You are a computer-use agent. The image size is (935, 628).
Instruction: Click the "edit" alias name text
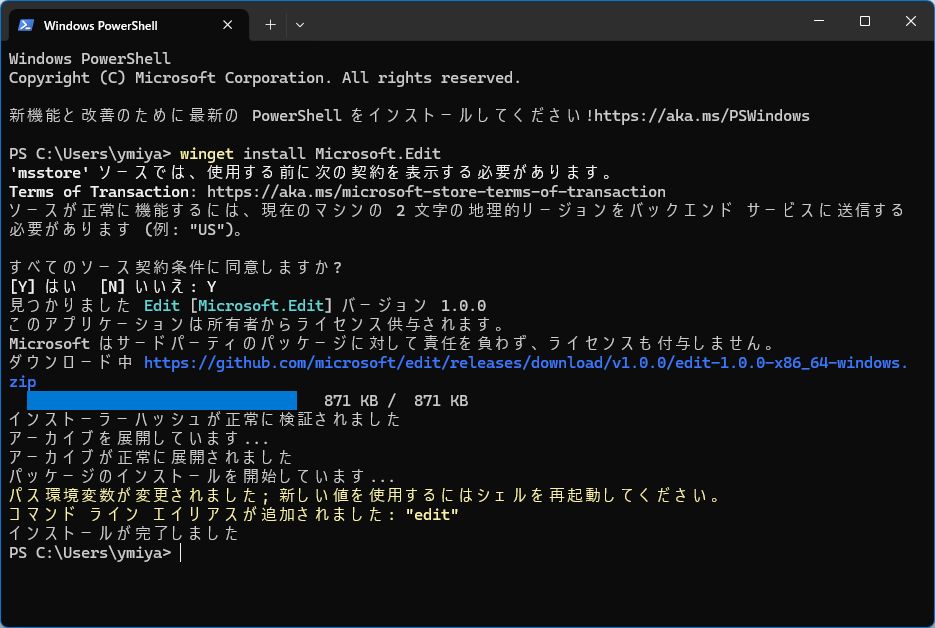coord(432,515)
